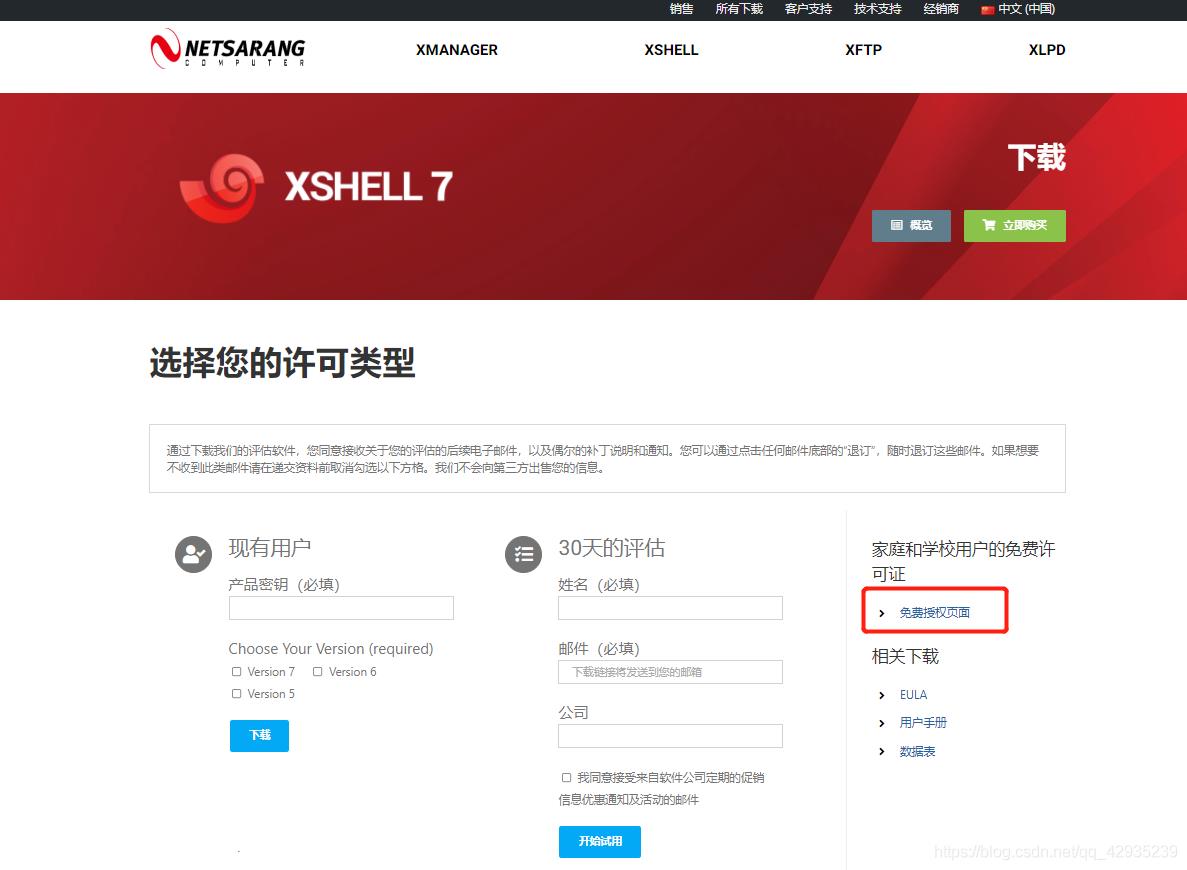
Task: Click the 30天的评估 section title
Action: pos(612,547)
